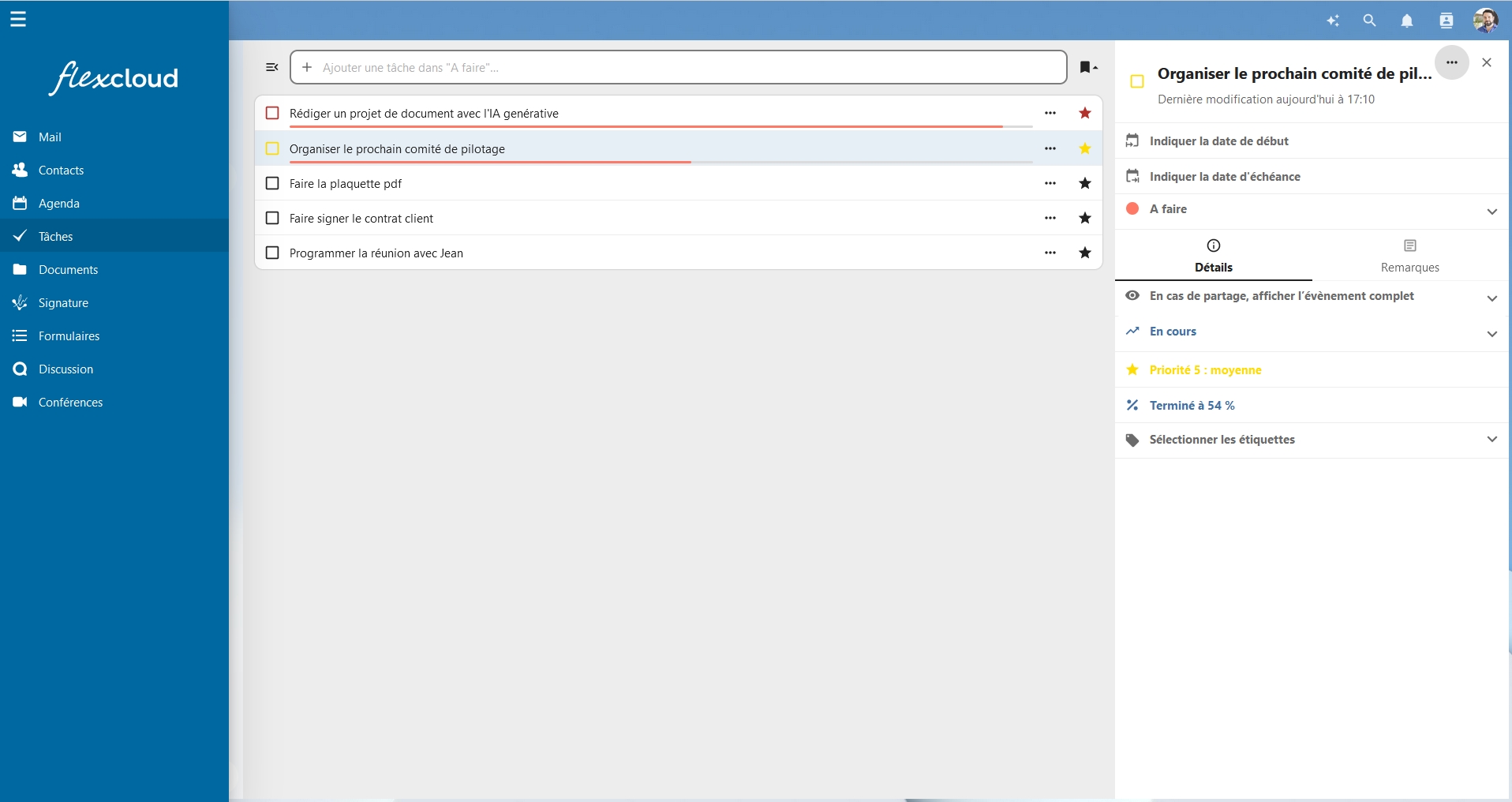Open notifications bell

[x=1407, y=21]
